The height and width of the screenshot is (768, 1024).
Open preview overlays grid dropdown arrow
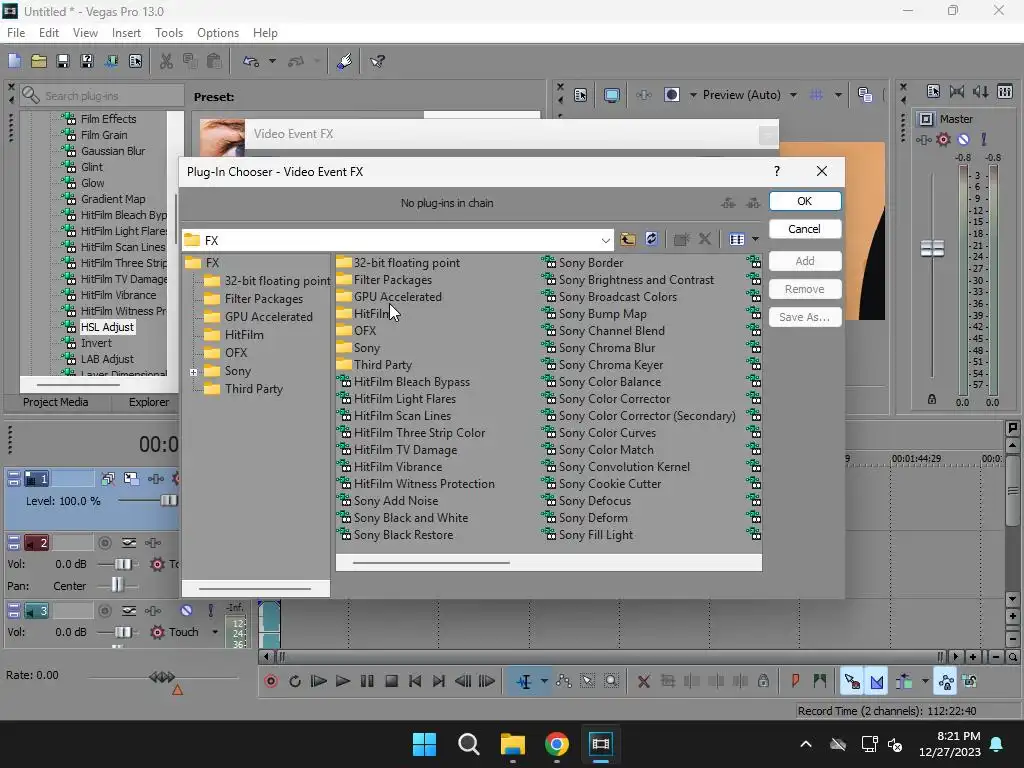(838, 95)
